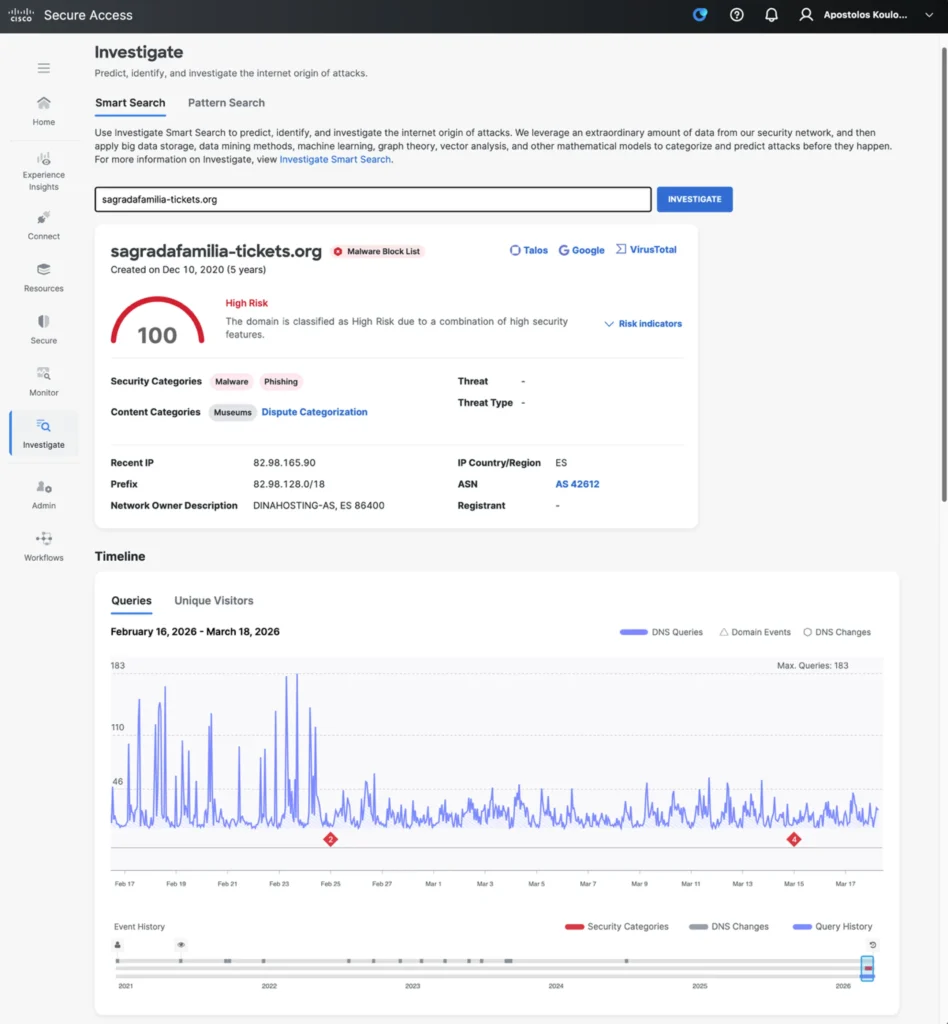Open the Monitor section icon
The height and width of the screenshot is (1024, 948).
click(x=43, y=374)
